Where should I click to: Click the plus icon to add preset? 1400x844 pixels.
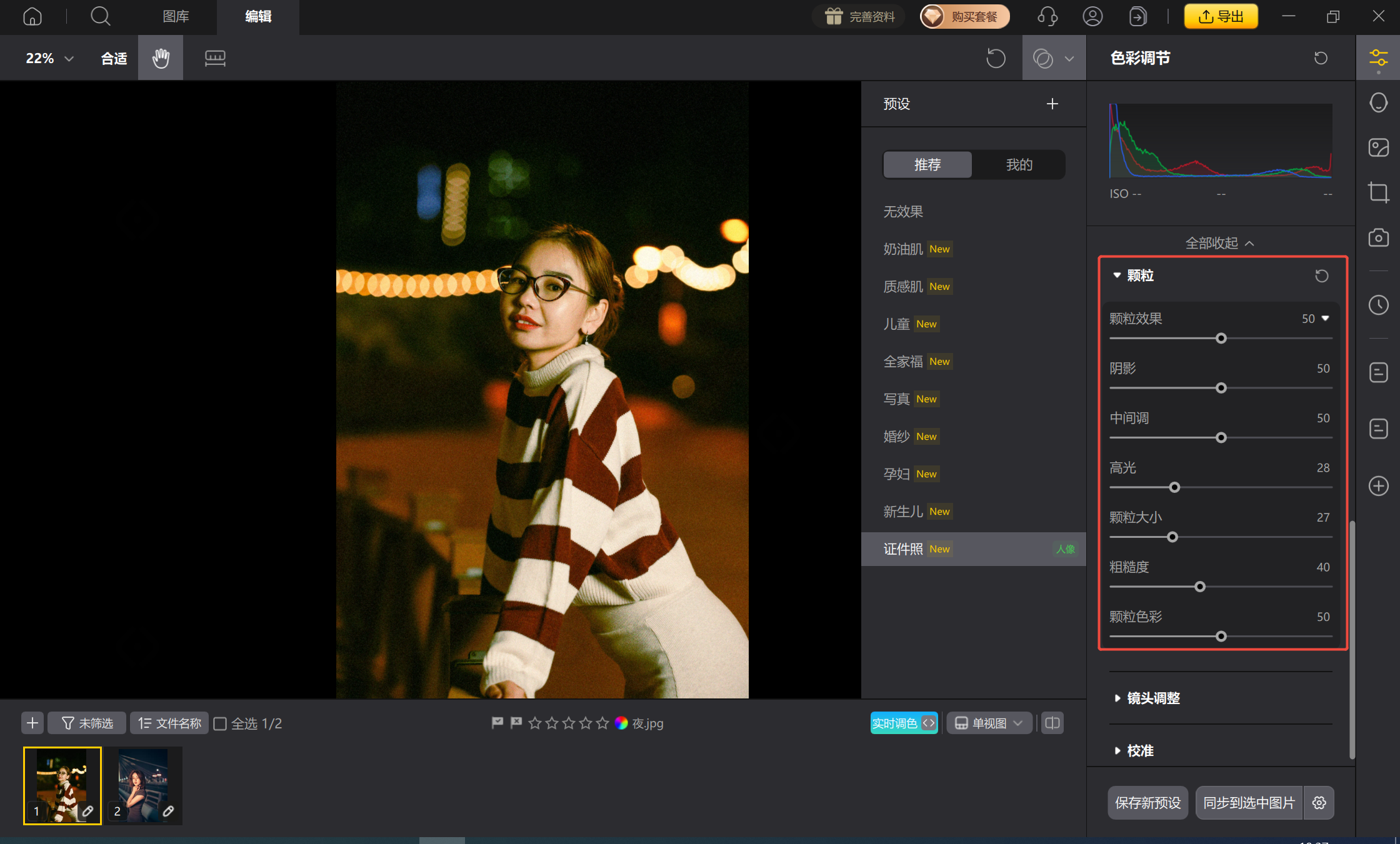coord(1052,104)
